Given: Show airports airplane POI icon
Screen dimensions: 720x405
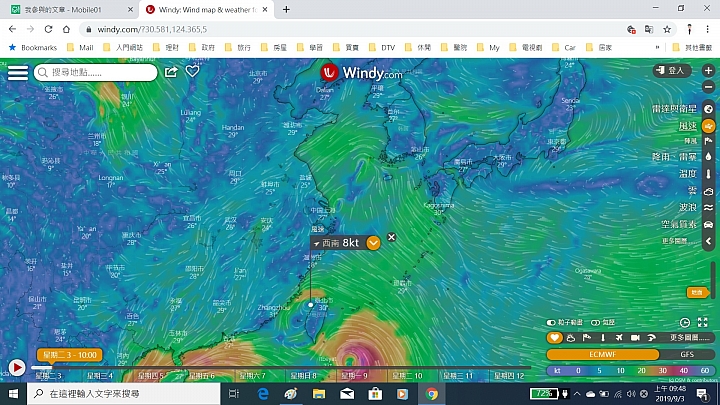Looking at the screenshot, I should click(619, 338).
